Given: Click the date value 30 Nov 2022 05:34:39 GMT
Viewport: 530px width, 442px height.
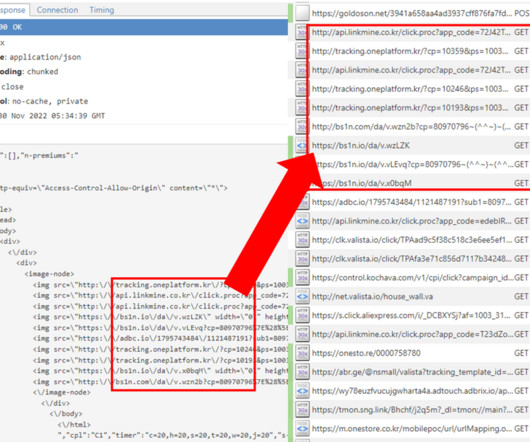Looking at the screenshot, I should (52, 116).
